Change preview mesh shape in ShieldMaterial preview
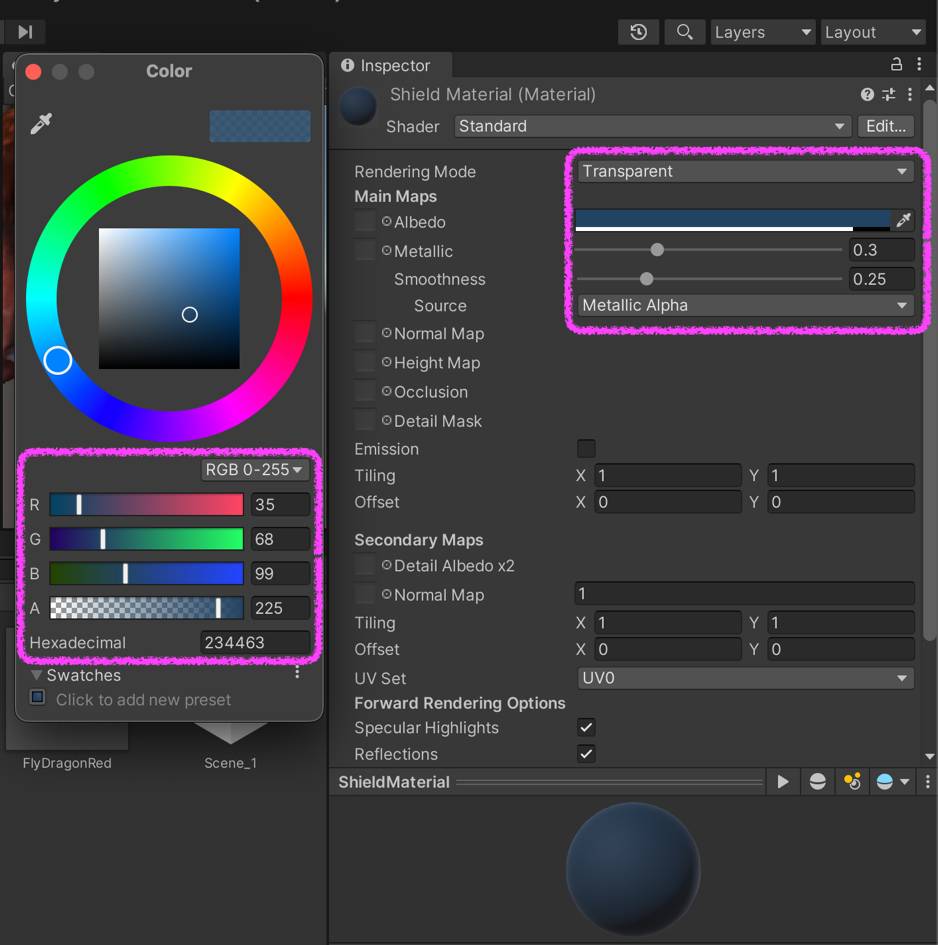 pos(817,782)
